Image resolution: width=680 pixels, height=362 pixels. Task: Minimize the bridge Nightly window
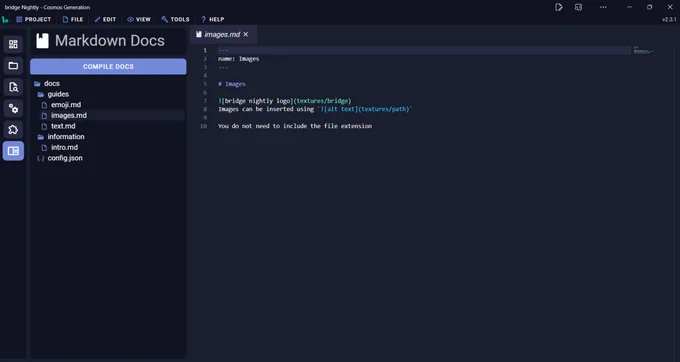(x=629, y=7)
